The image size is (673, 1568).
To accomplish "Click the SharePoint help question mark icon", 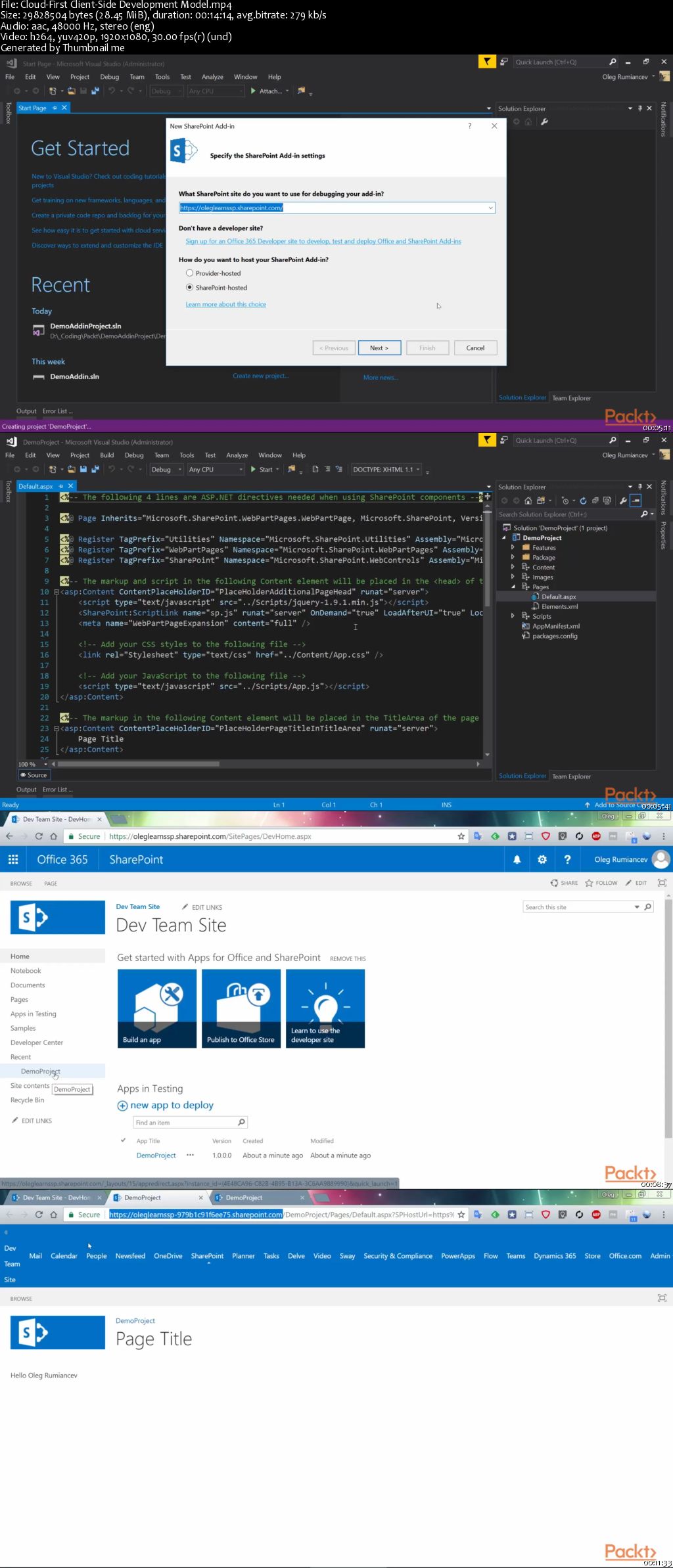I will tap(567, 859).
